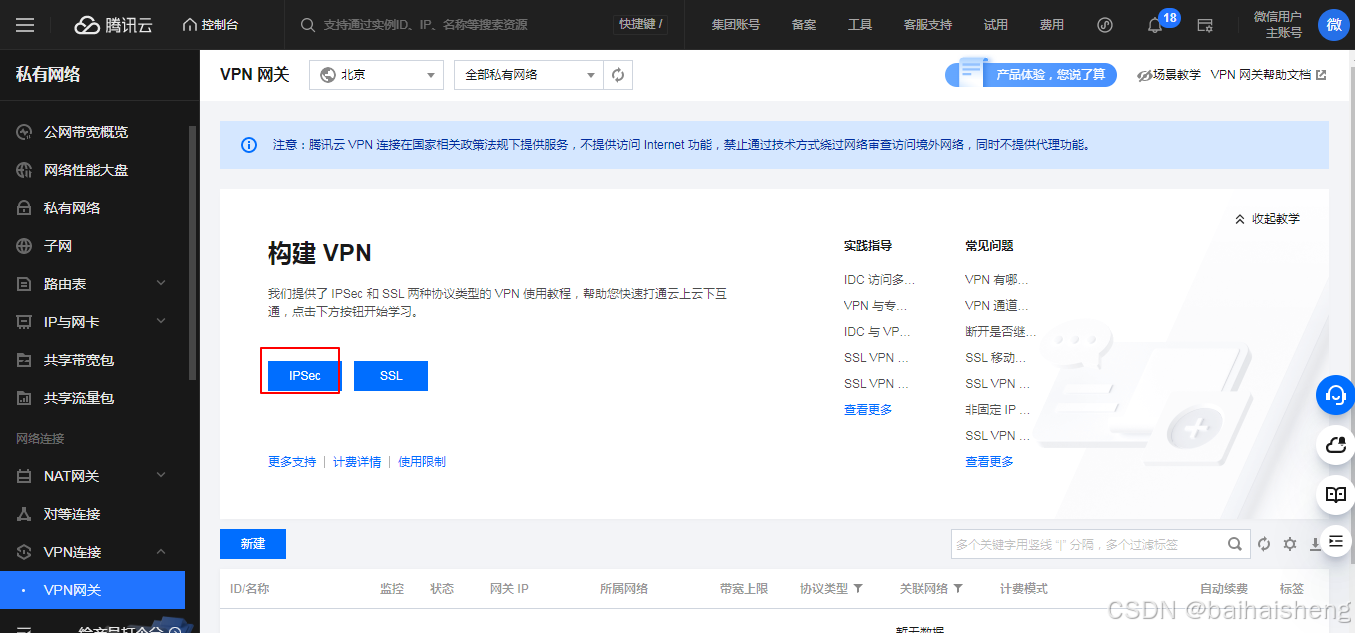1355x633 pixels.
Task: Open VPN 网关帮助文档 external link
Action: tap(1268, 74)
